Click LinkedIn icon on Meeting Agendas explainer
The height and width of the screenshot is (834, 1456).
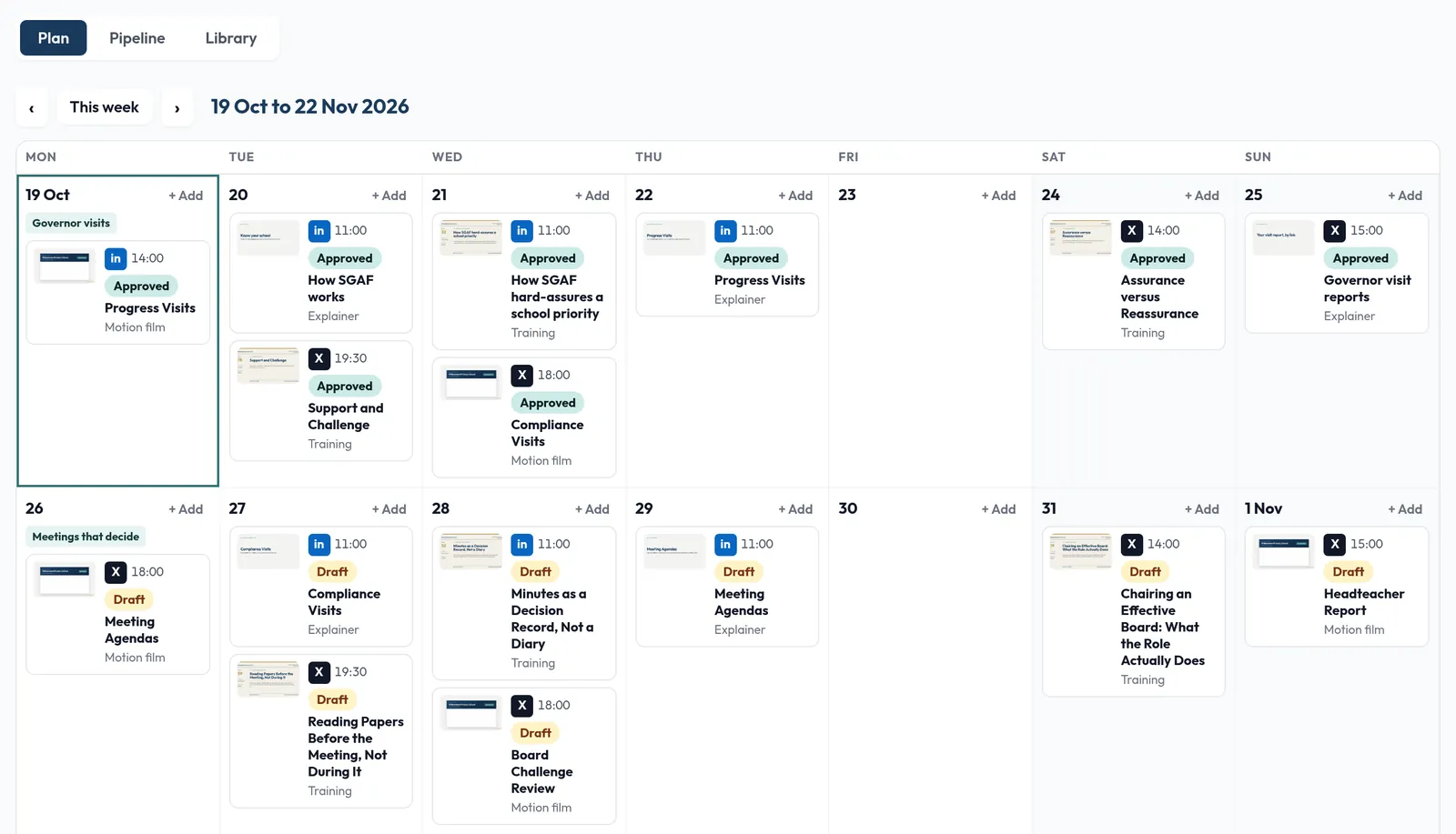(x=725, y=545)
